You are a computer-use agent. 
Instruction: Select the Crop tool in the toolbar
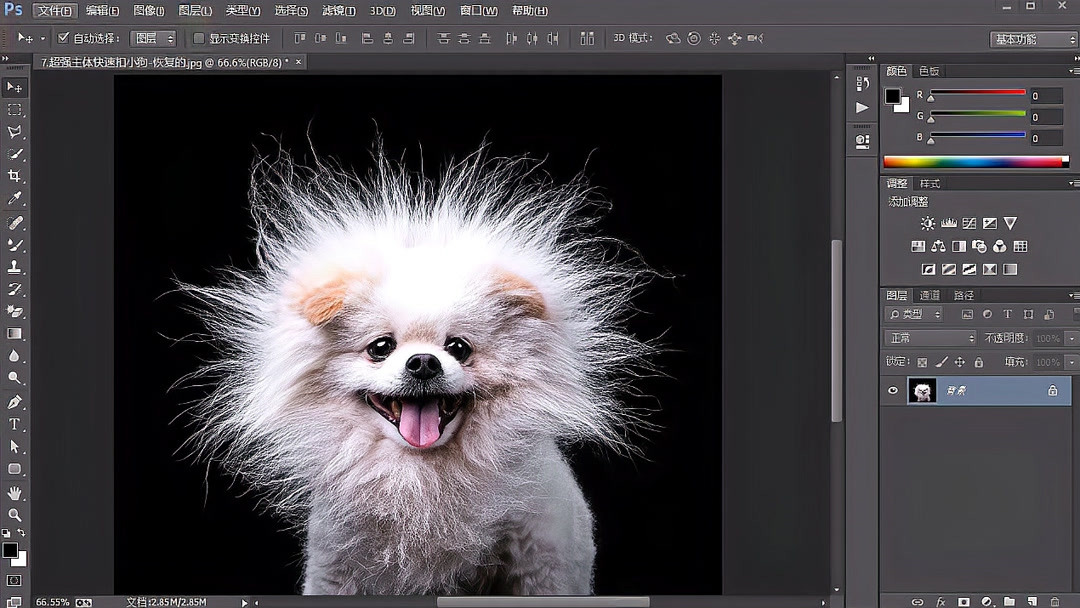click(x=15, y=177)
